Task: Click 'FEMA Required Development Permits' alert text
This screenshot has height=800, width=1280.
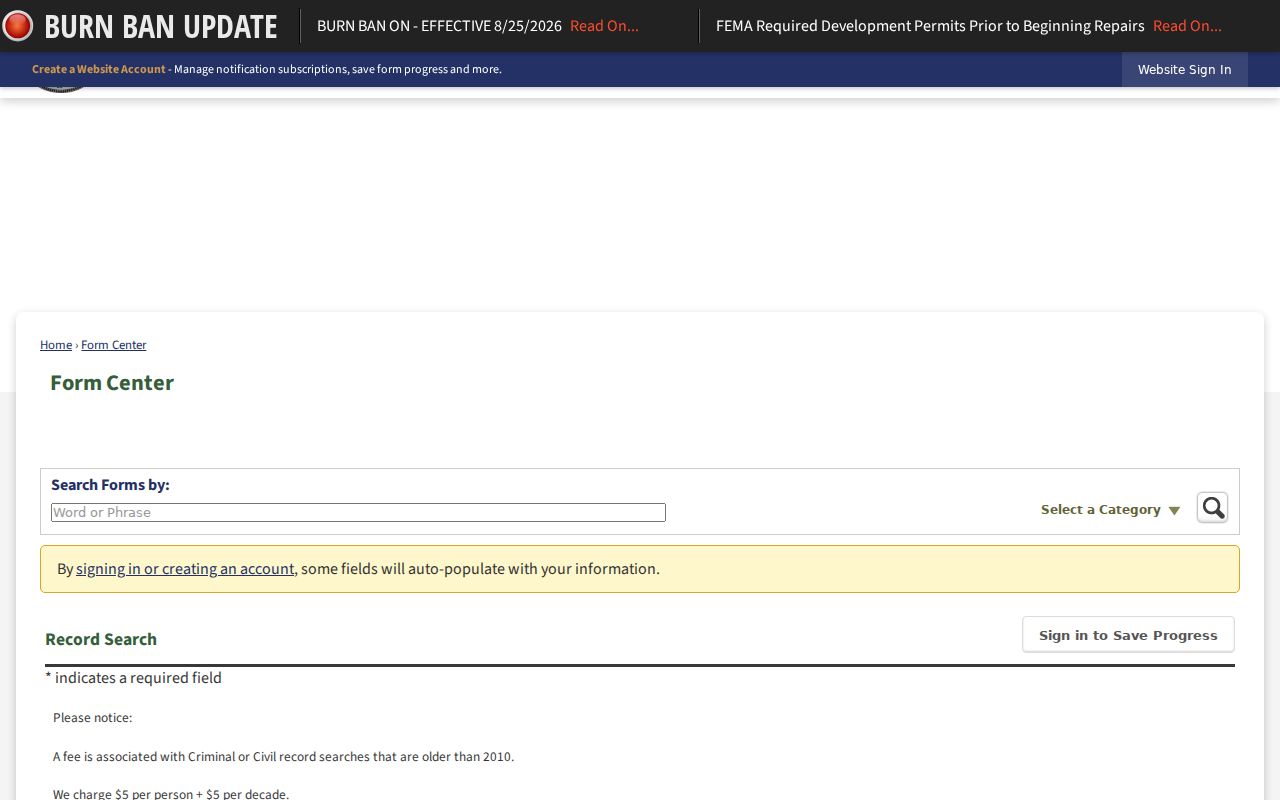Action: [x=930, y=26]
